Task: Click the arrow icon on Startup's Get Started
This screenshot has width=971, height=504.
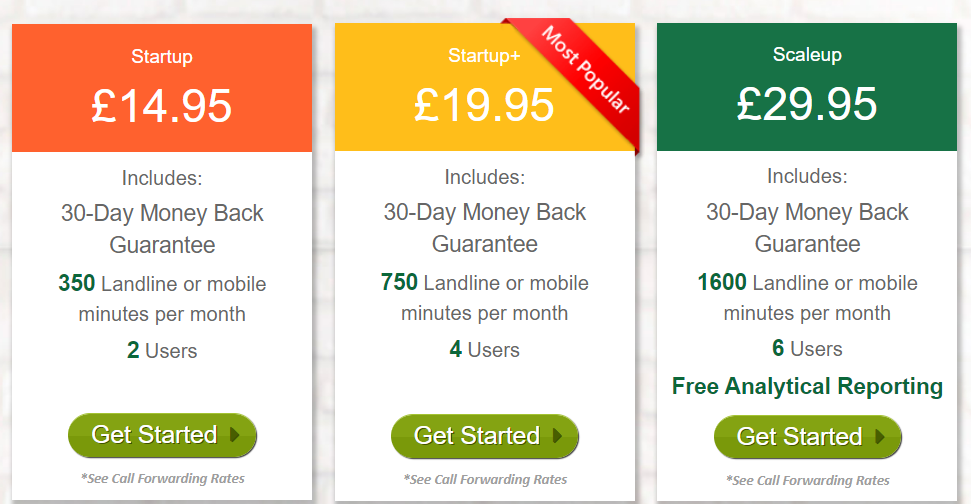Action: point(235,435)
